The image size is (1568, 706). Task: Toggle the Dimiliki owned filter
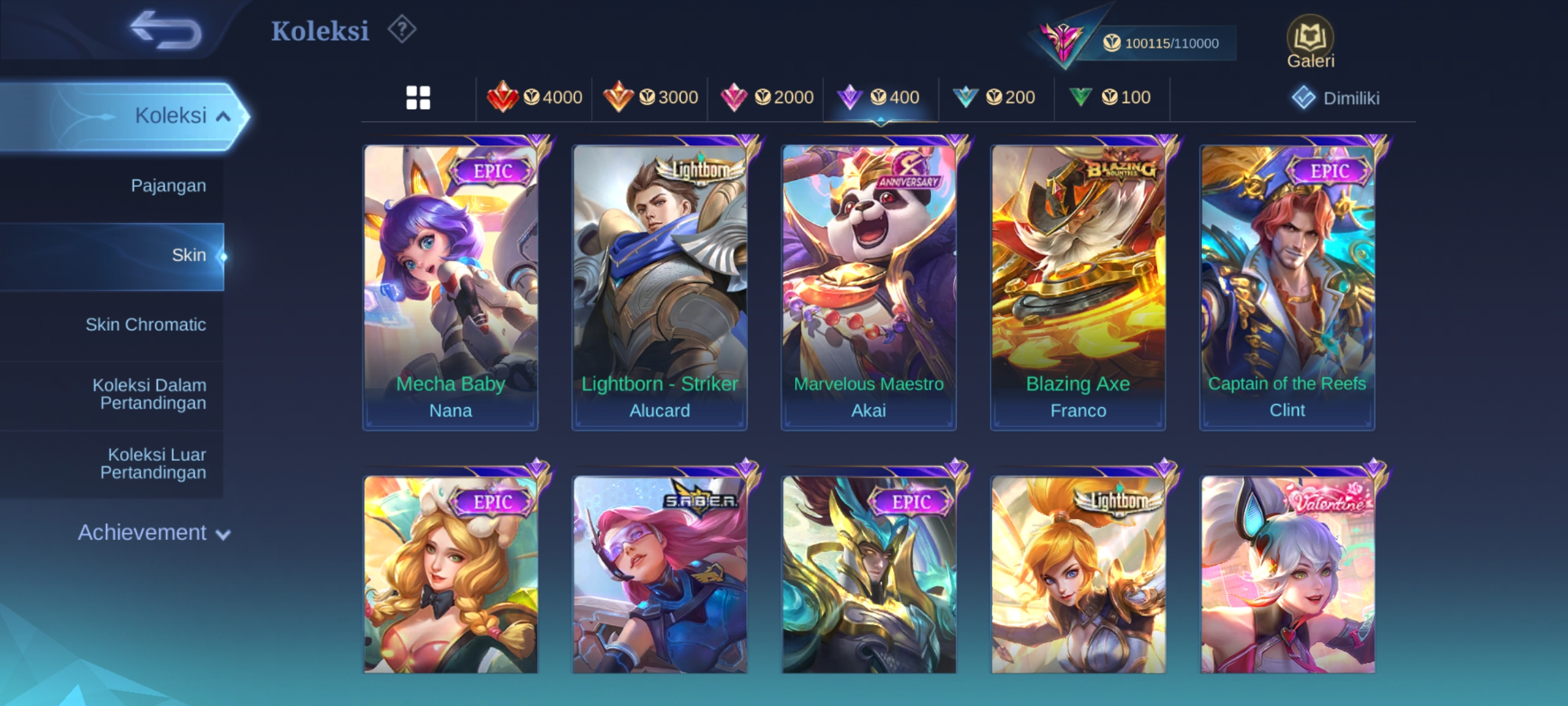pyautogui.click(x=1335, y=98)
